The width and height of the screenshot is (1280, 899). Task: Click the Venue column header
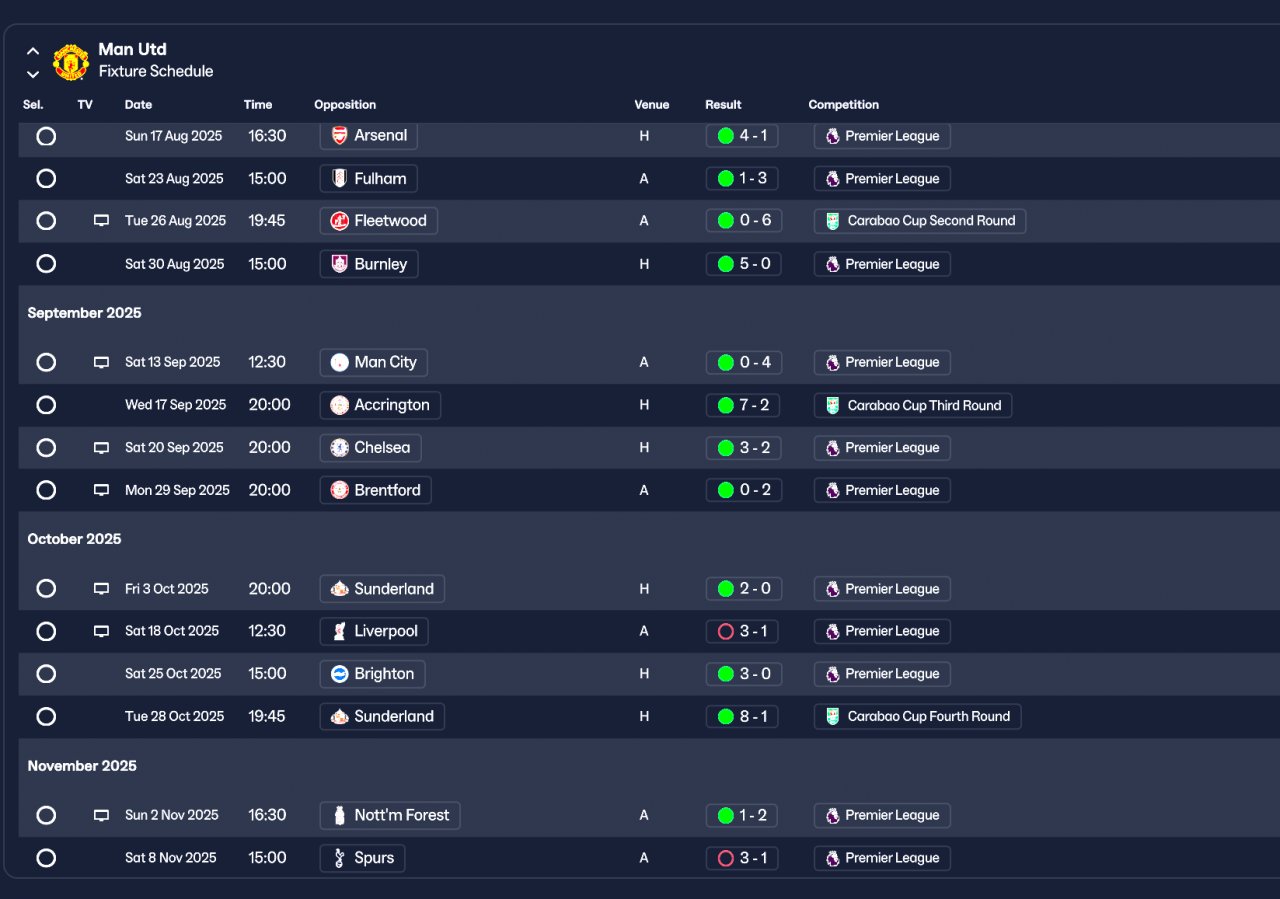tap(652, 105)
